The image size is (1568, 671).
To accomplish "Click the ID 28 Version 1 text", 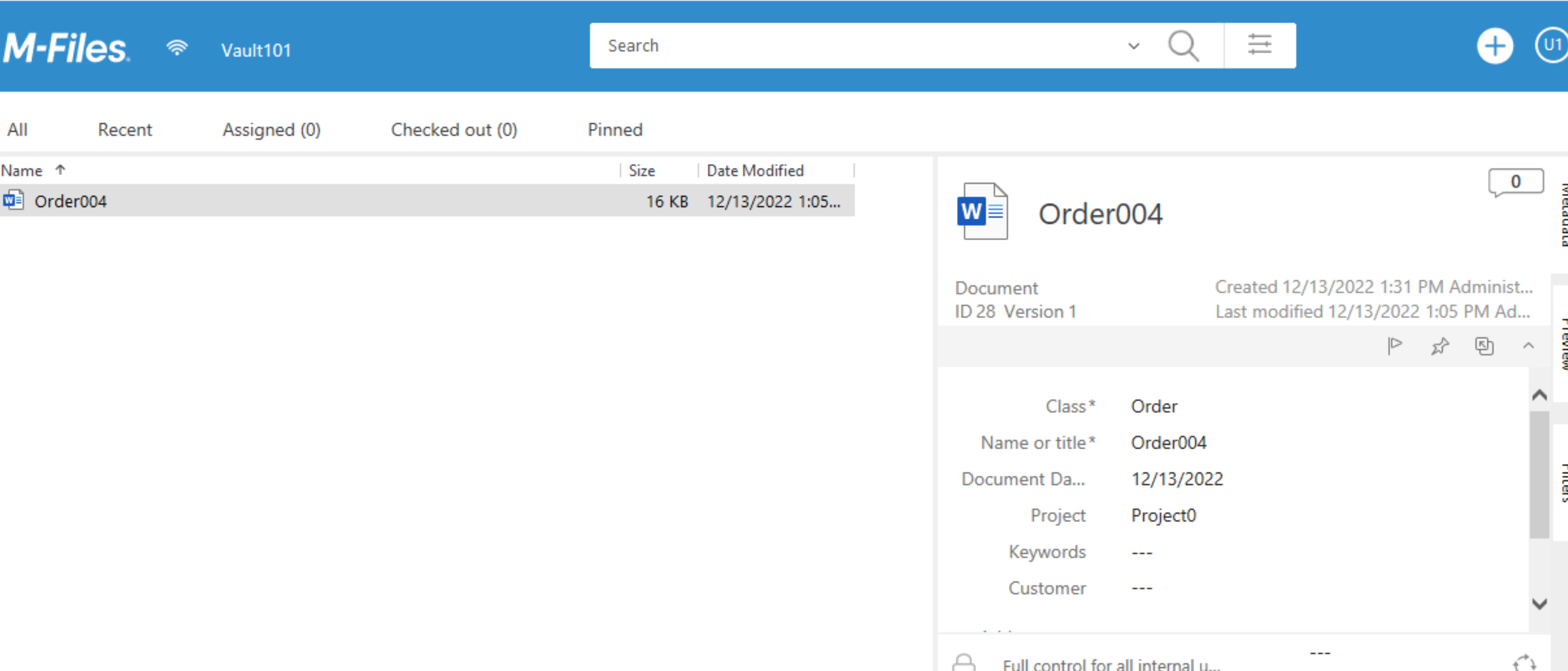I will 1015,312.
